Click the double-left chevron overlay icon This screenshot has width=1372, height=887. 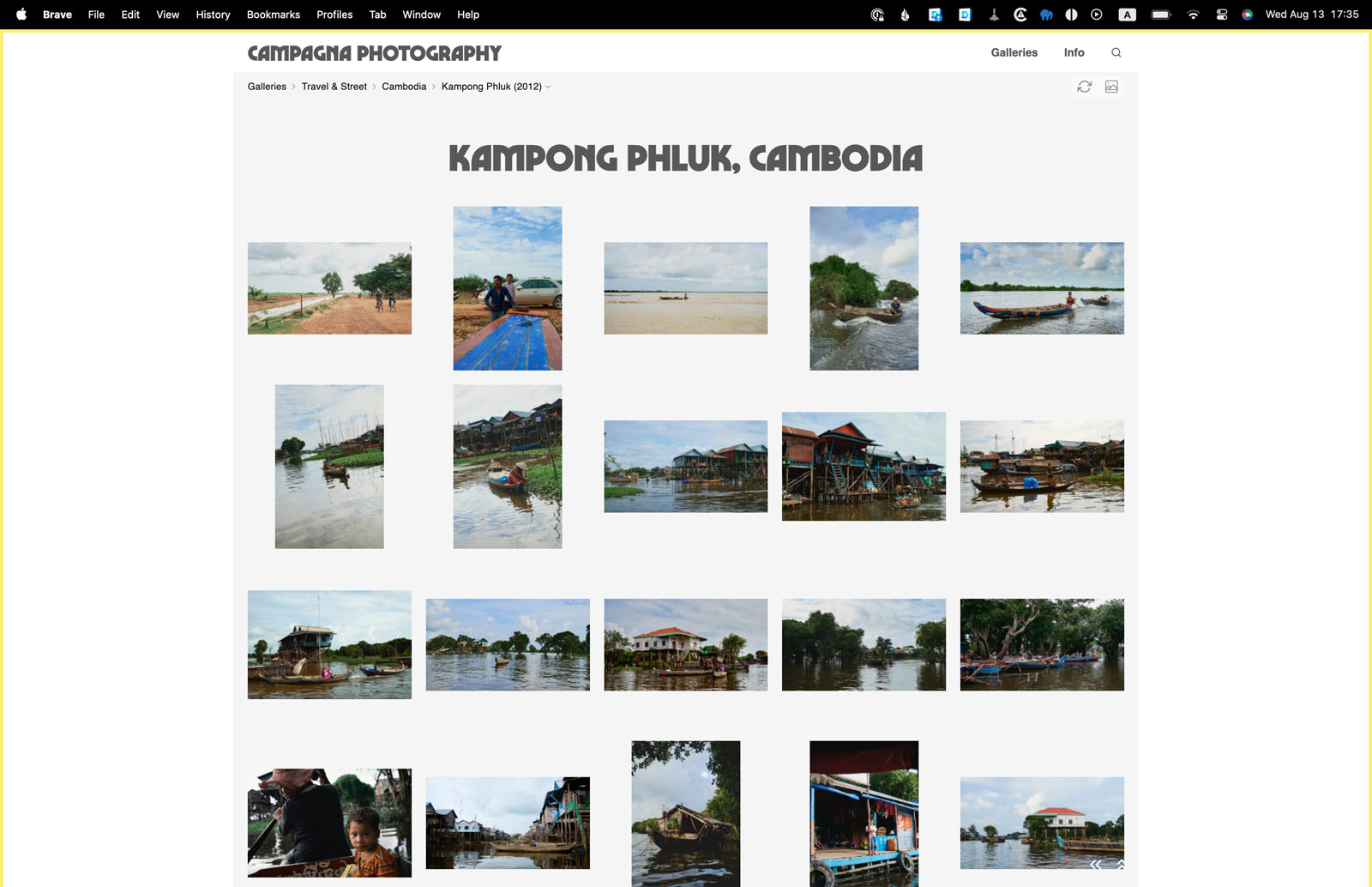pyautogui.click(x=1096, y=864)
